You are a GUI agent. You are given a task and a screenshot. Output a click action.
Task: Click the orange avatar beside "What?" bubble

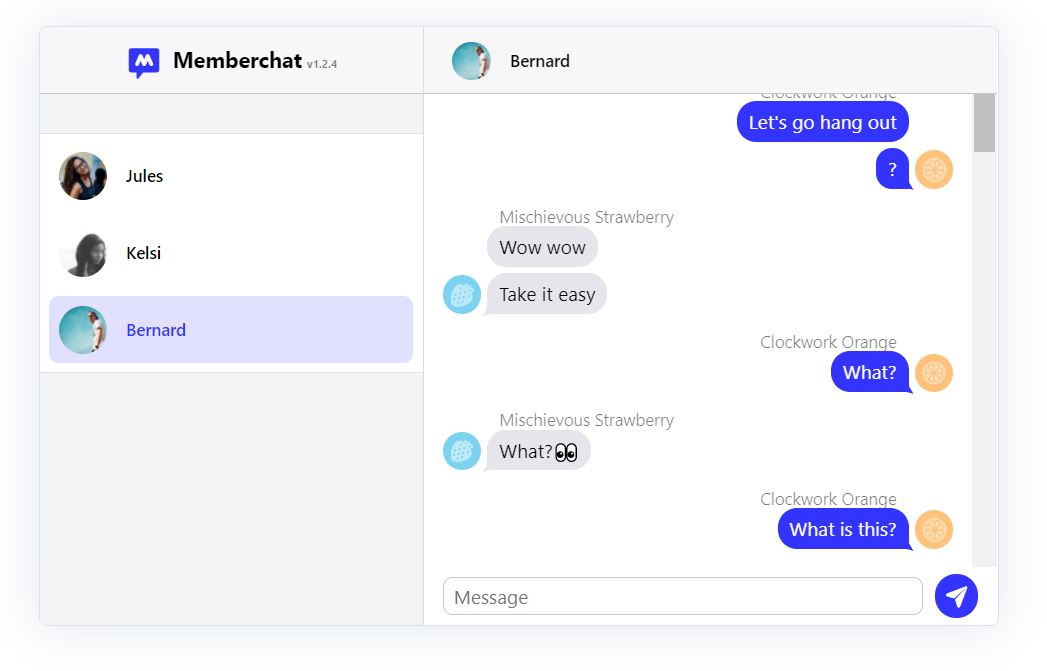coord(934,373)
